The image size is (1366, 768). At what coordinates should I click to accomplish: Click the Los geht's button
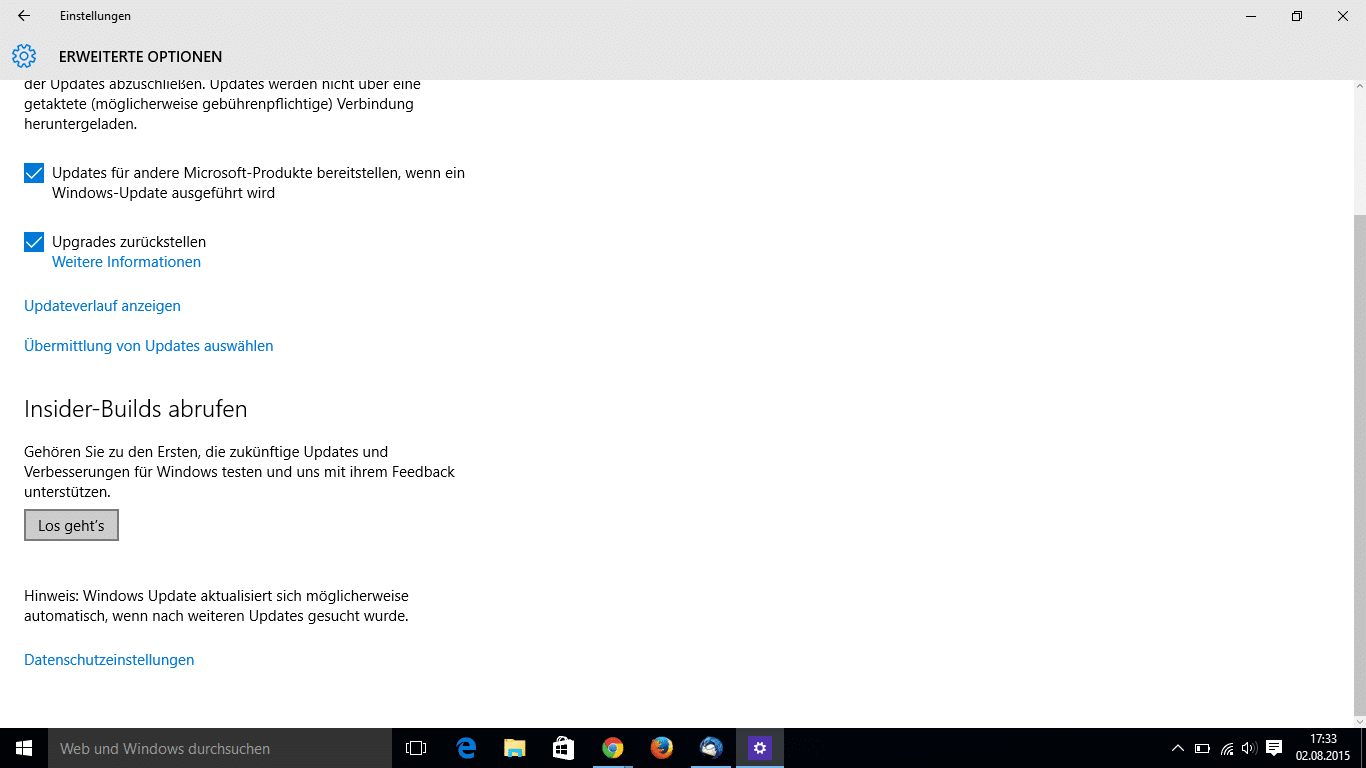click(71, 526)
